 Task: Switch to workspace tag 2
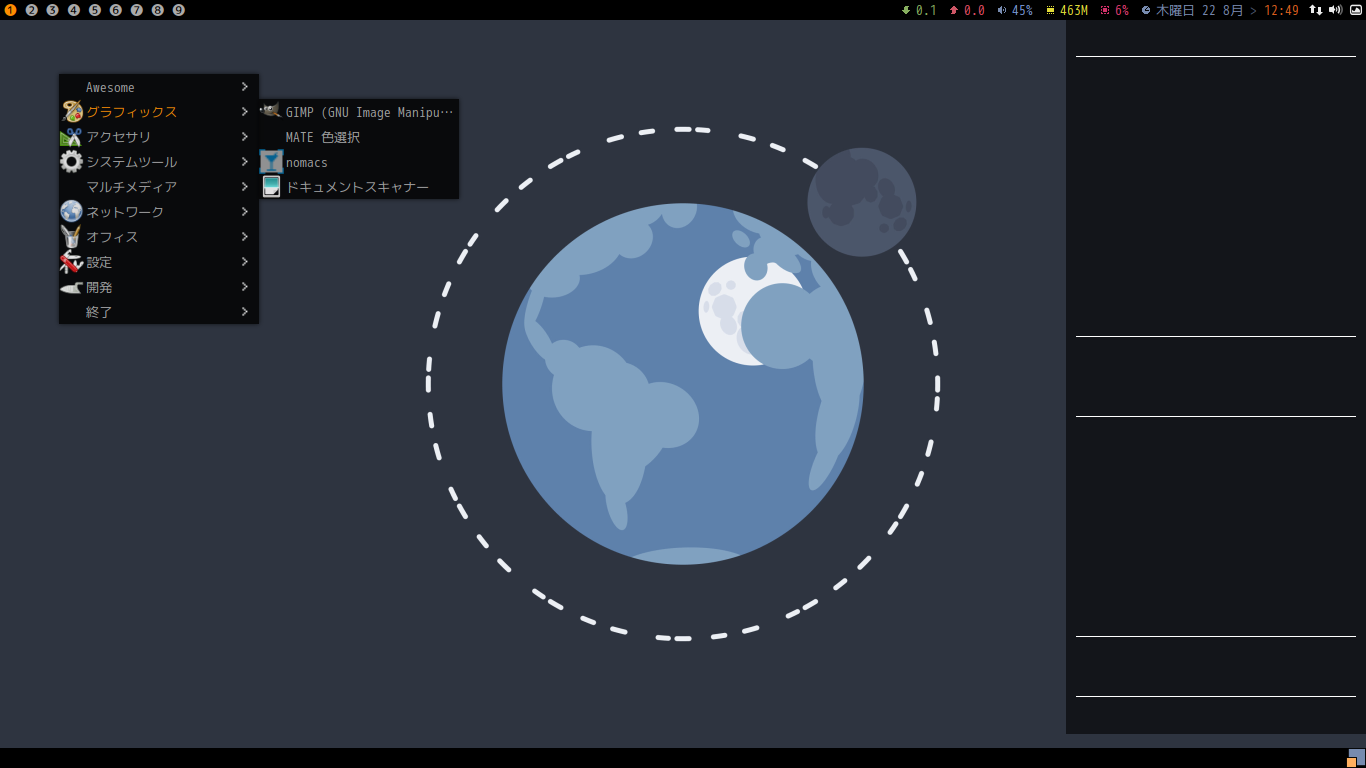[32, 10]
